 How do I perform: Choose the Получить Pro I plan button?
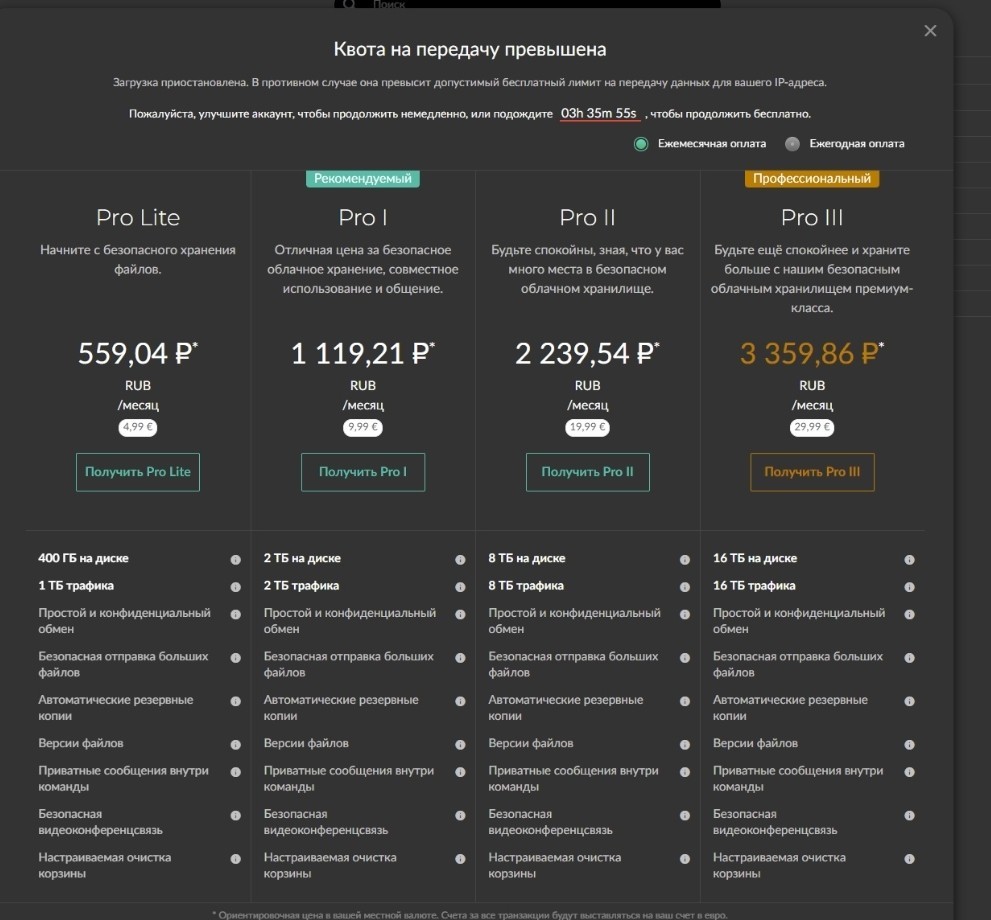tap(363, 472)
